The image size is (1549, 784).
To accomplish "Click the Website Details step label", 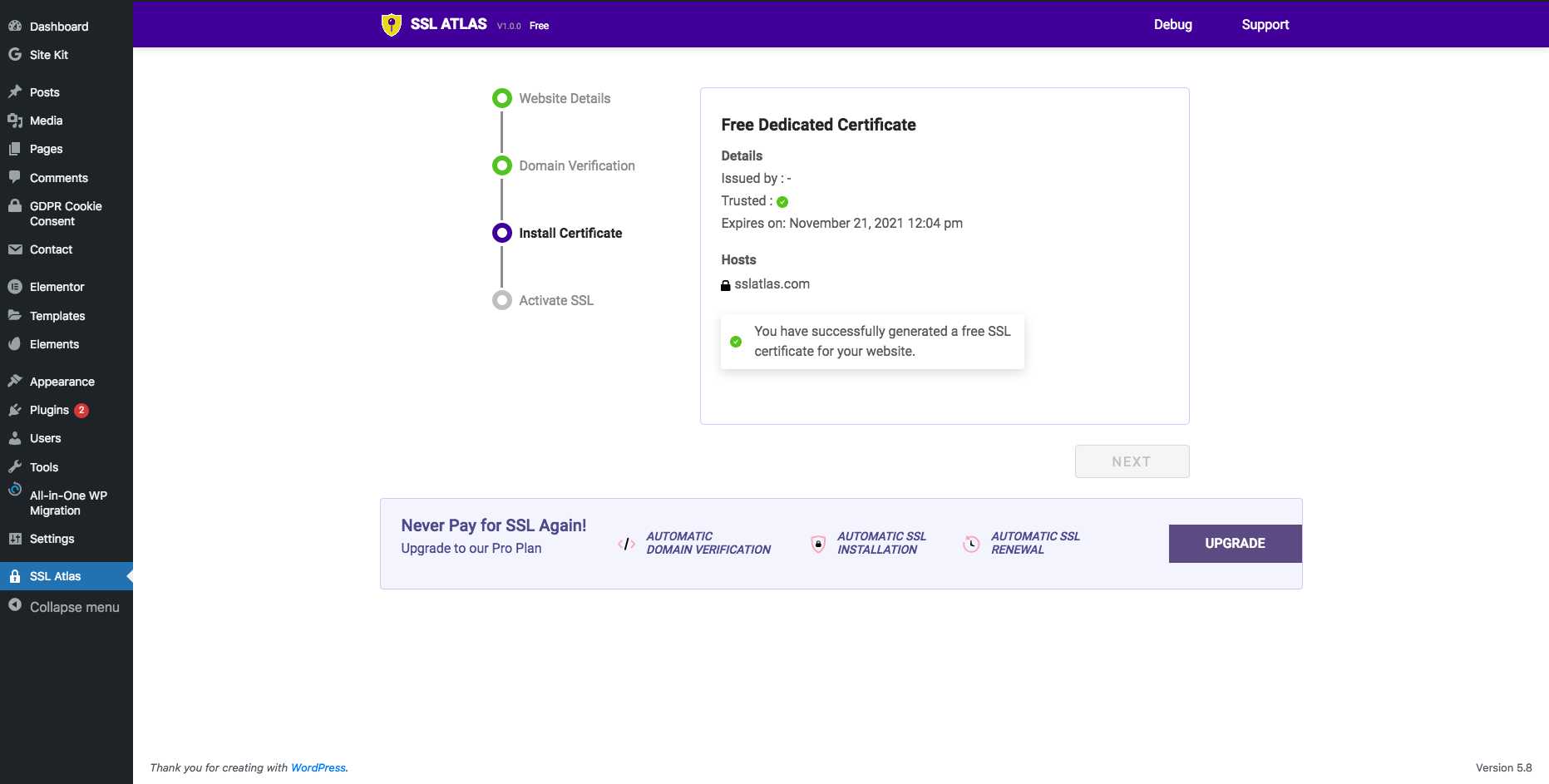I will click(x=565, y=98).
